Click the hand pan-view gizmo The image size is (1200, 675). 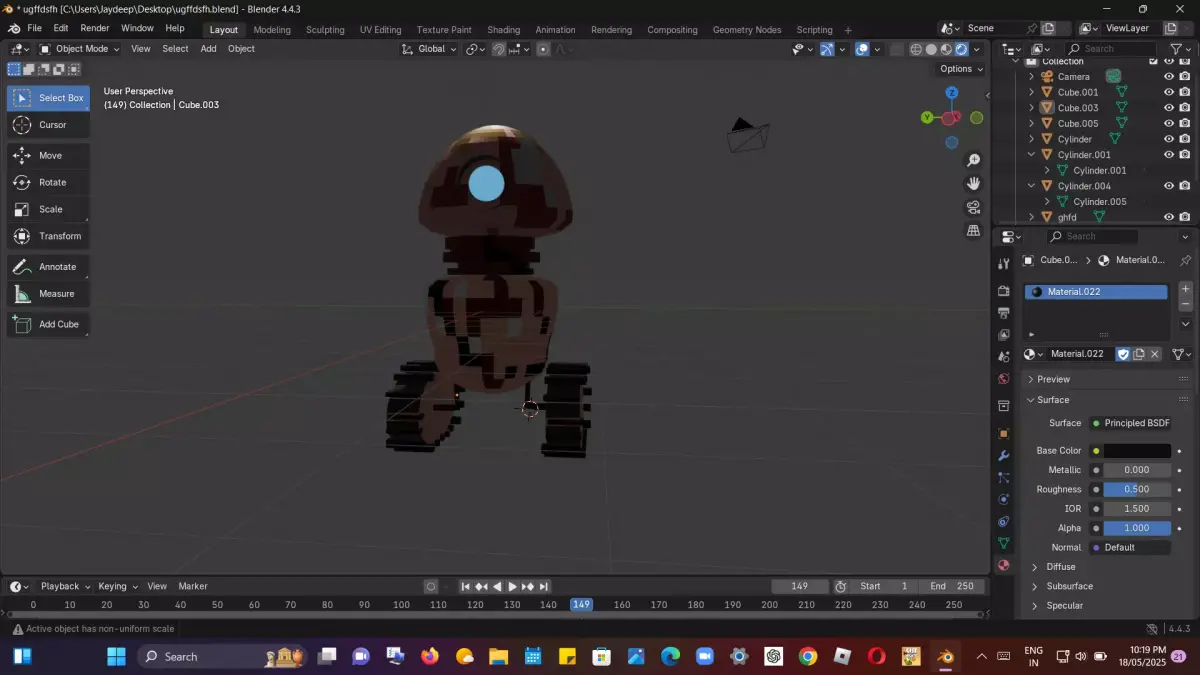tap(973, 184)
